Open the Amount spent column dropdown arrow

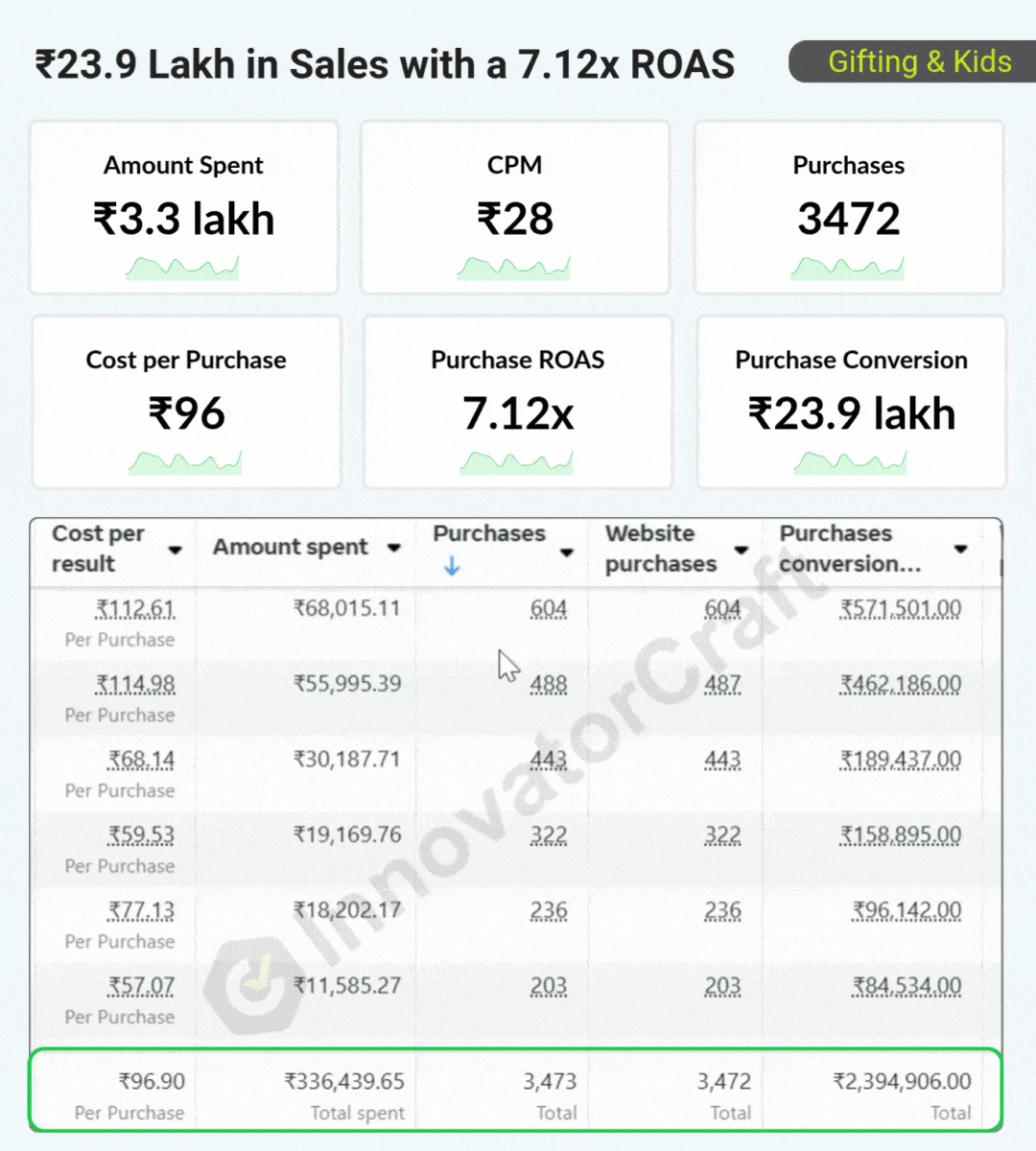pos(393,548)
